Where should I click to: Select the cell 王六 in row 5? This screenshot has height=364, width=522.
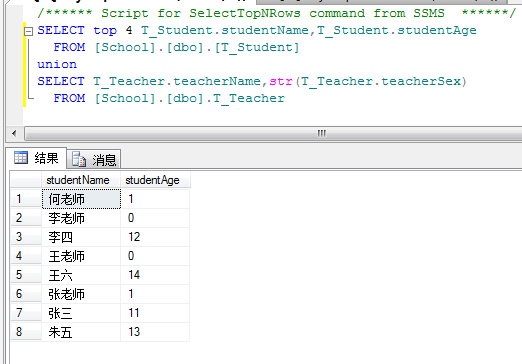pos(81,275)
